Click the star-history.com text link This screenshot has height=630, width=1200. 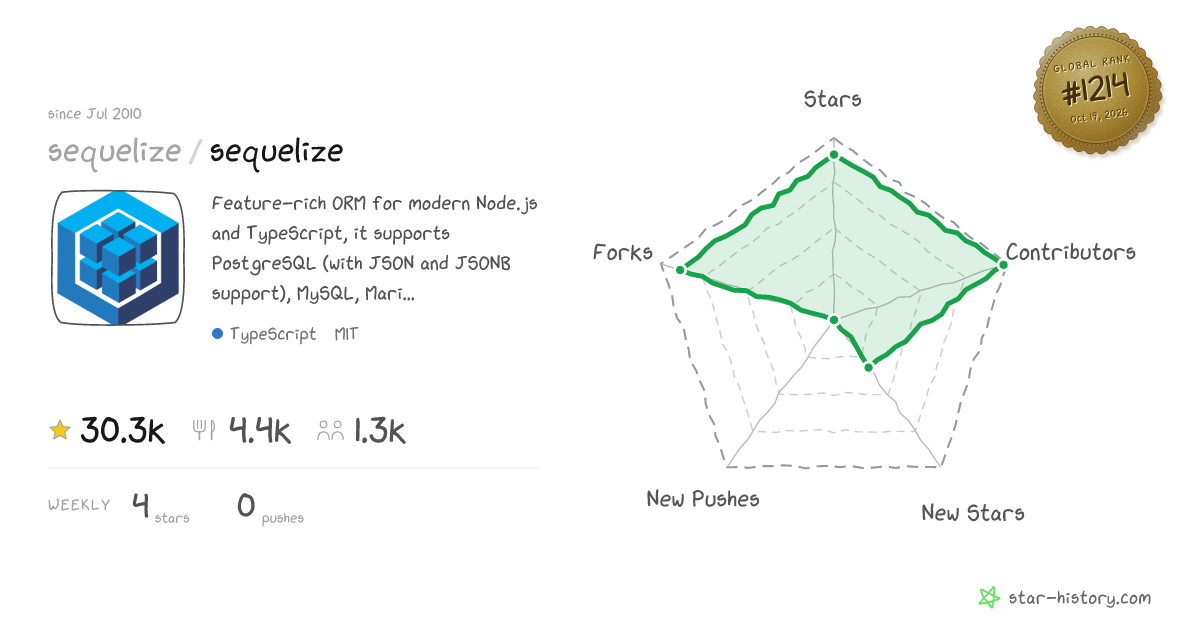click(x=1079, y=598)
